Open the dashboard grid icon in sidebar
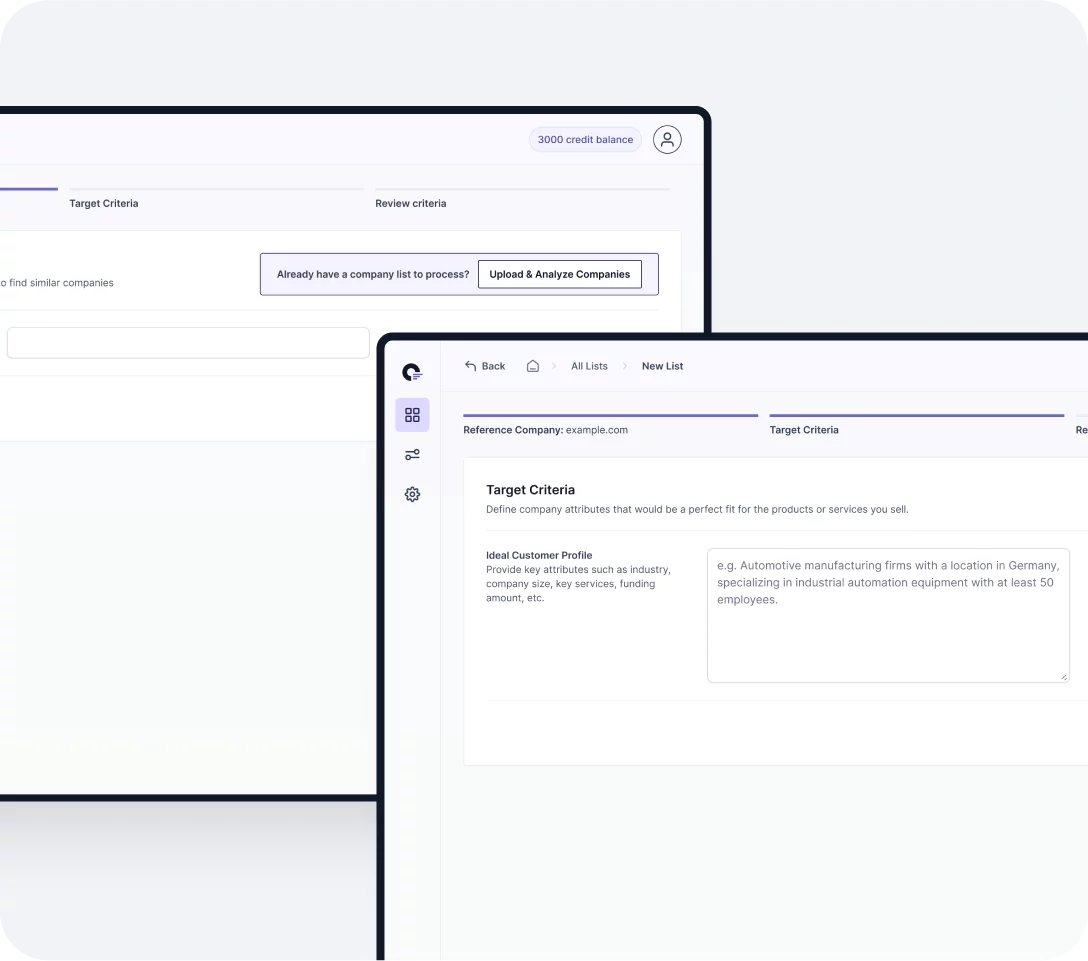 coord(412,415)
